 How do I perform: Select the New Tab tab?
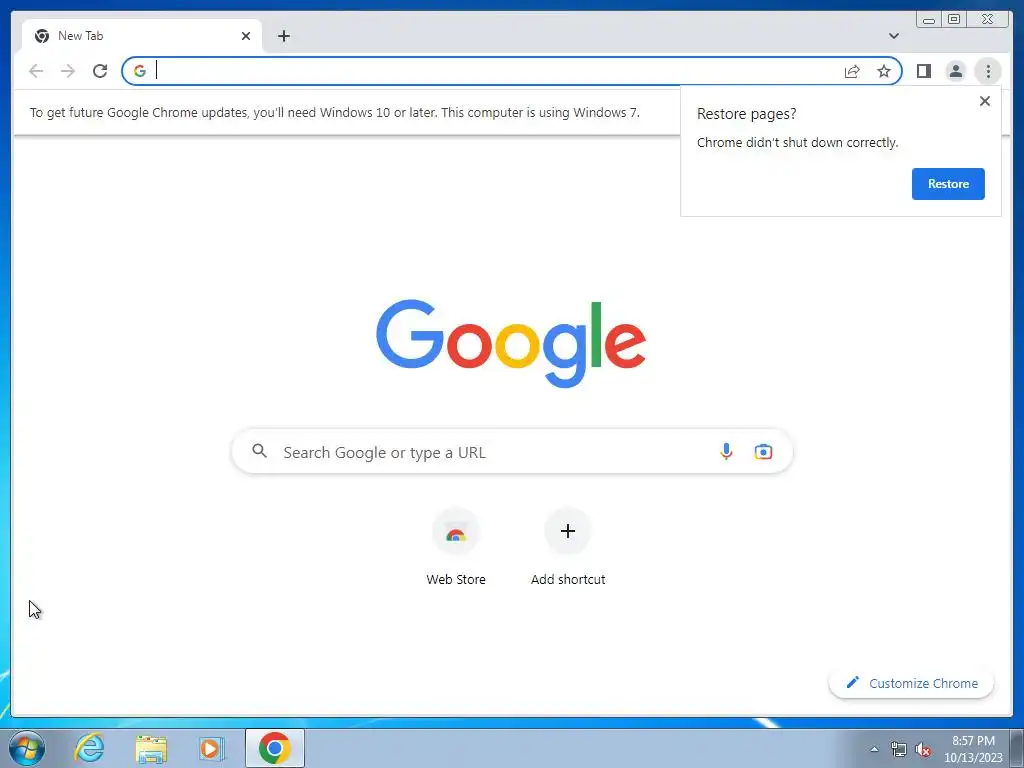(142, 36)
